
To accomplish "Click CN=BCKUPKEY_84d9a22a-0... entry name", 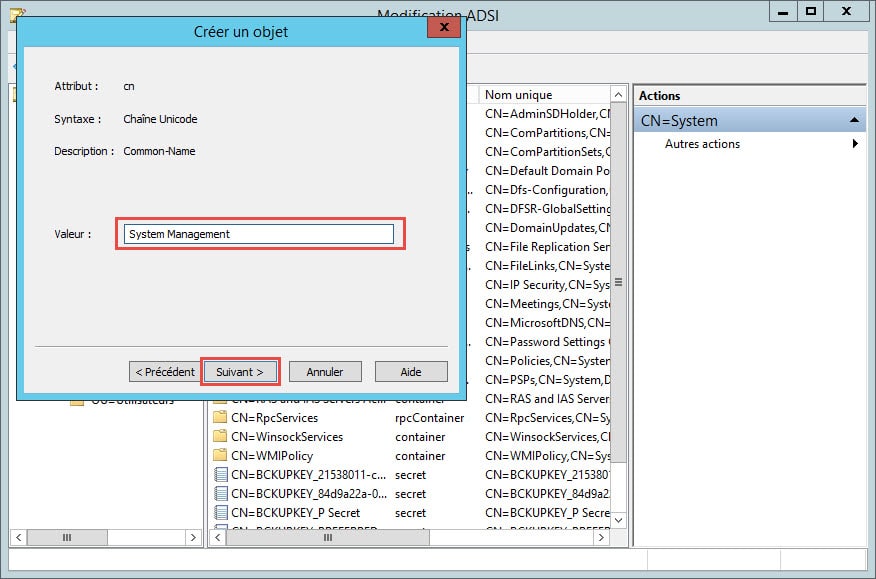I will click(x=308, y=493).
